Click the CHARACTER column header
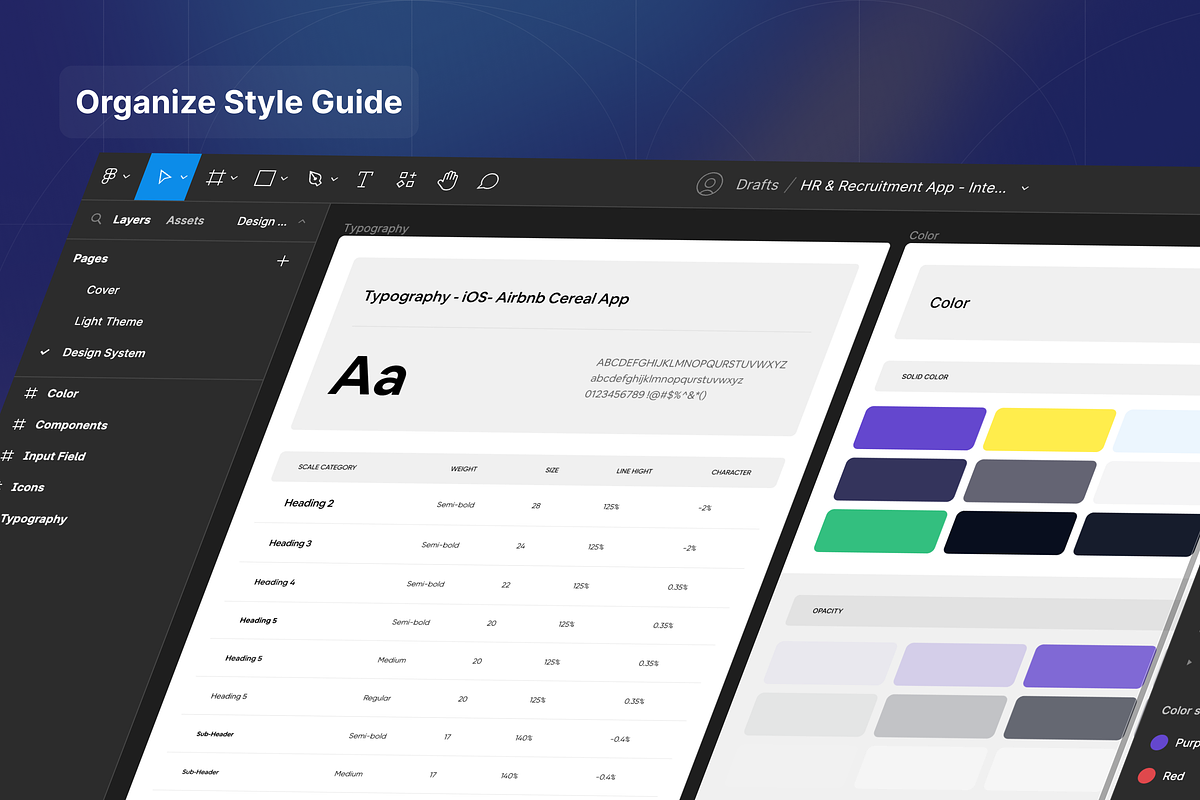1200x800 pixels. coord(731,472)
